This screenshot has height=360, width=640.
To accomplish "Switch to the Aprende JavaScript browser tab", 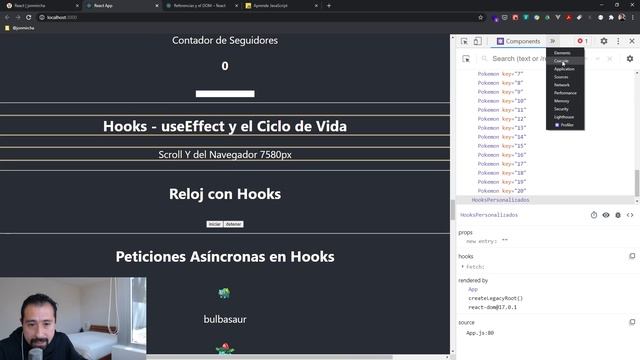I will click(x=281, y=6).
